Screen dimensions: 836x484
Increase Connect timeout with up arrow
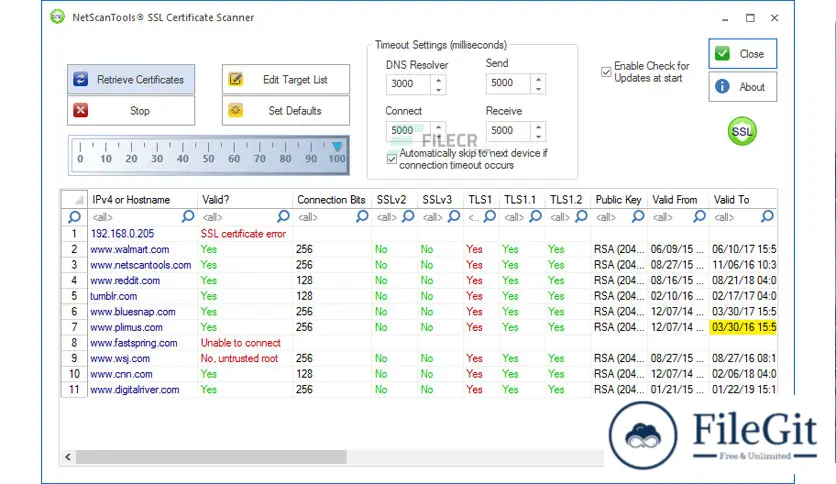click(x=438, y=127)
